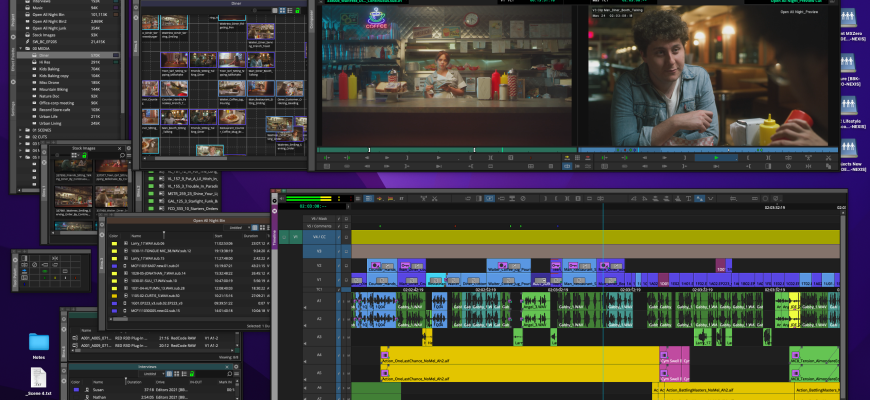
Task: Expand the 01 SCENES folder
Action: (x=21, y=130)
